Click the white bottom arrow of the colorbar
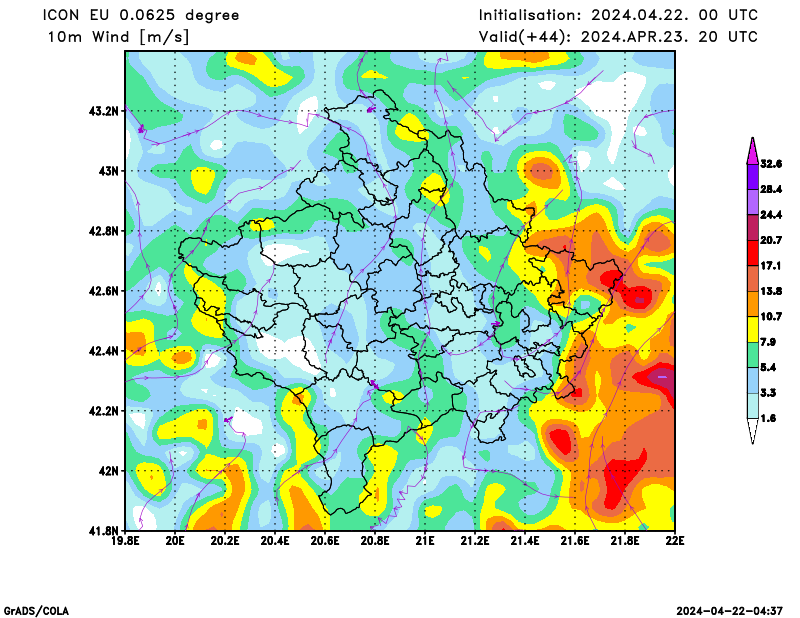 [753, 431]
